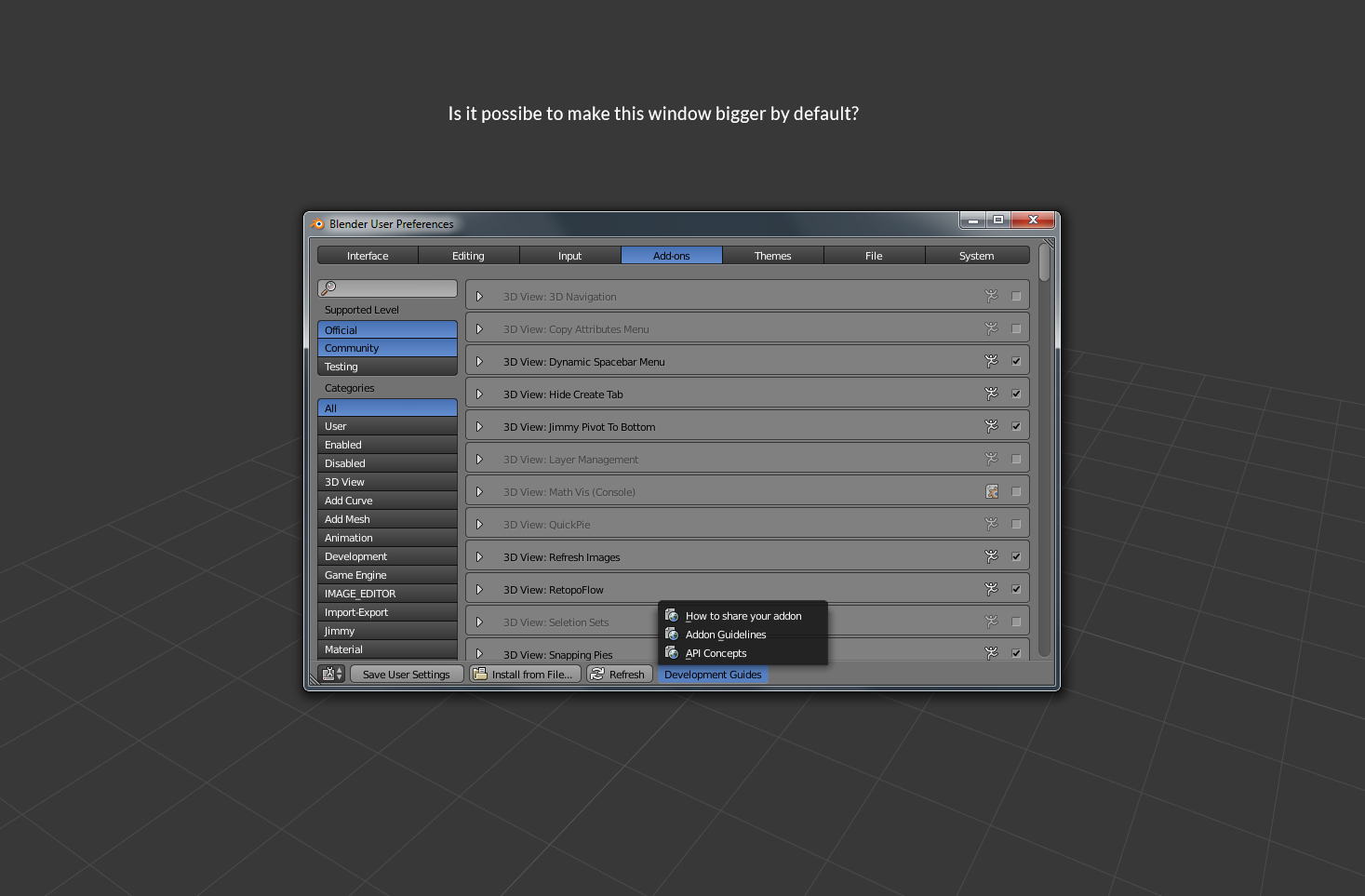This screenshot has width=1365, height=896.
Task: Enable the 3D Navigation addon checkbox
Action: click(x=1016, y=296)
